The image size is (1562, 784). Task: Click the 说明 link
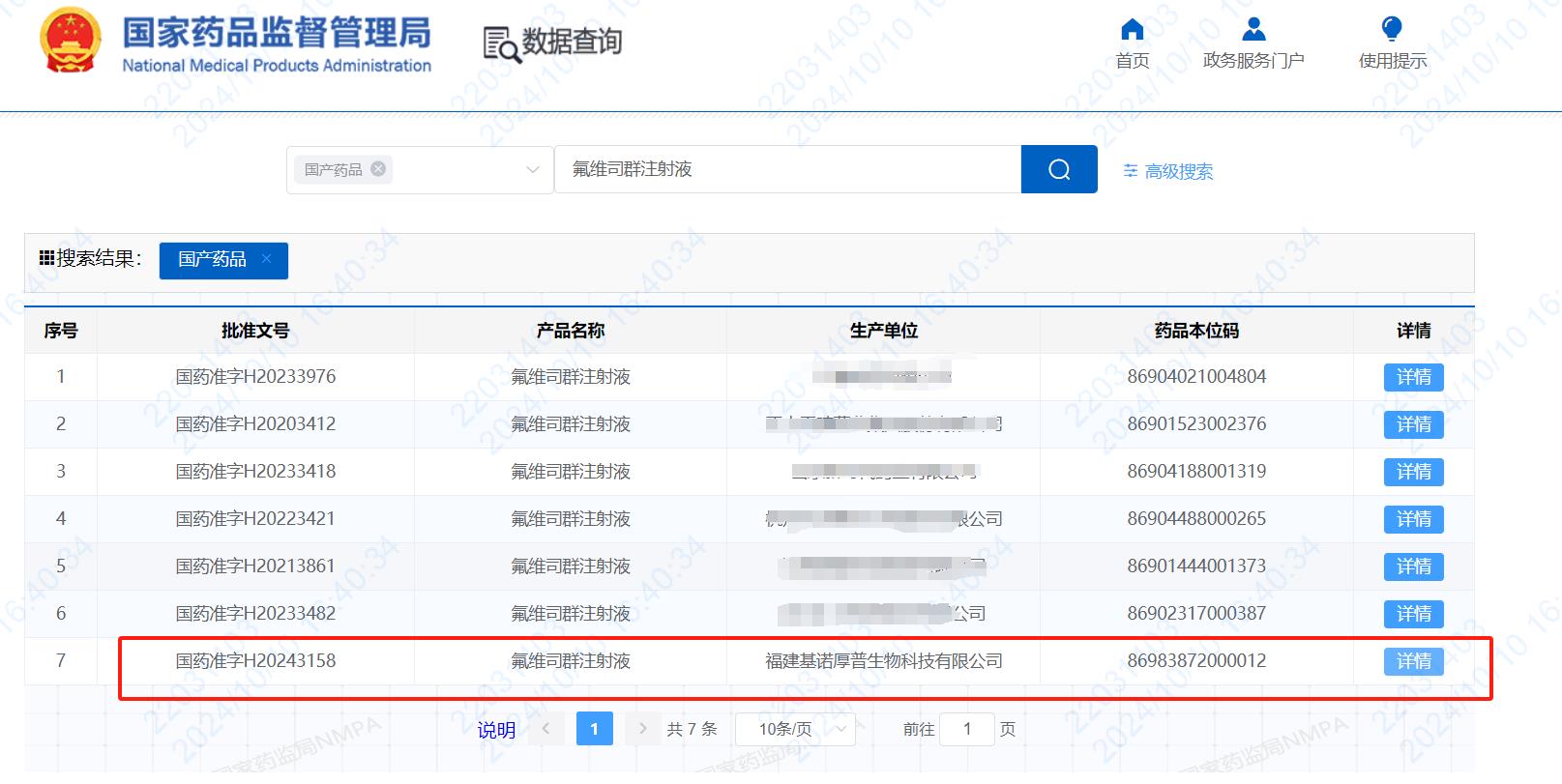[x=496, y=730]
